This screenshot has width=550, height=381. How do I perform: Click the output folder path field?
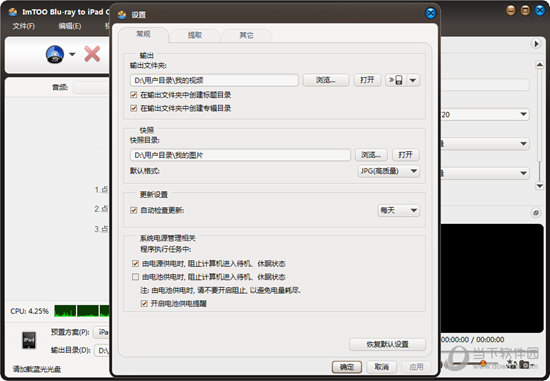click(x=214, y=80)
